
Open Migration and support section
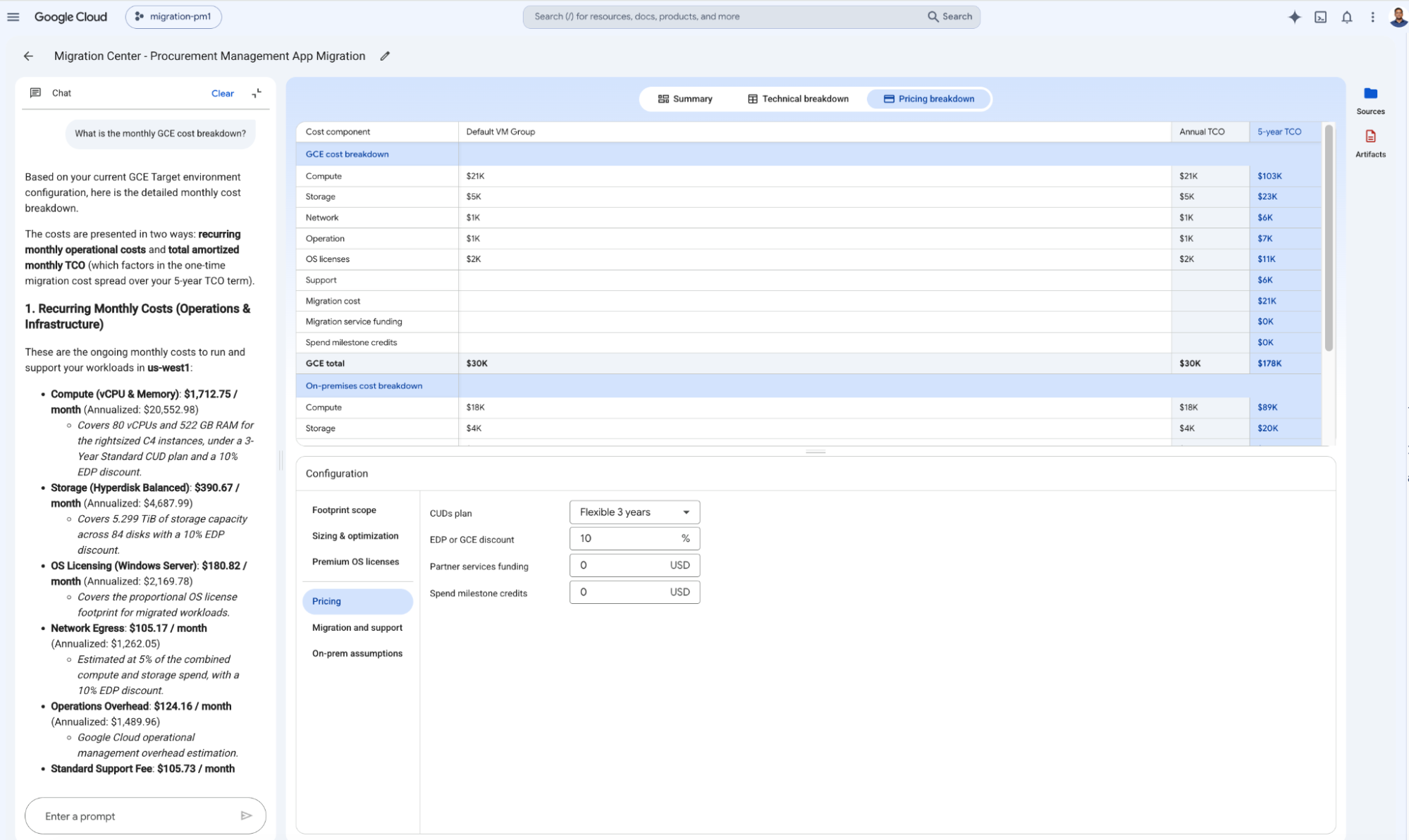pyautogui.click(x=357, y=628)
